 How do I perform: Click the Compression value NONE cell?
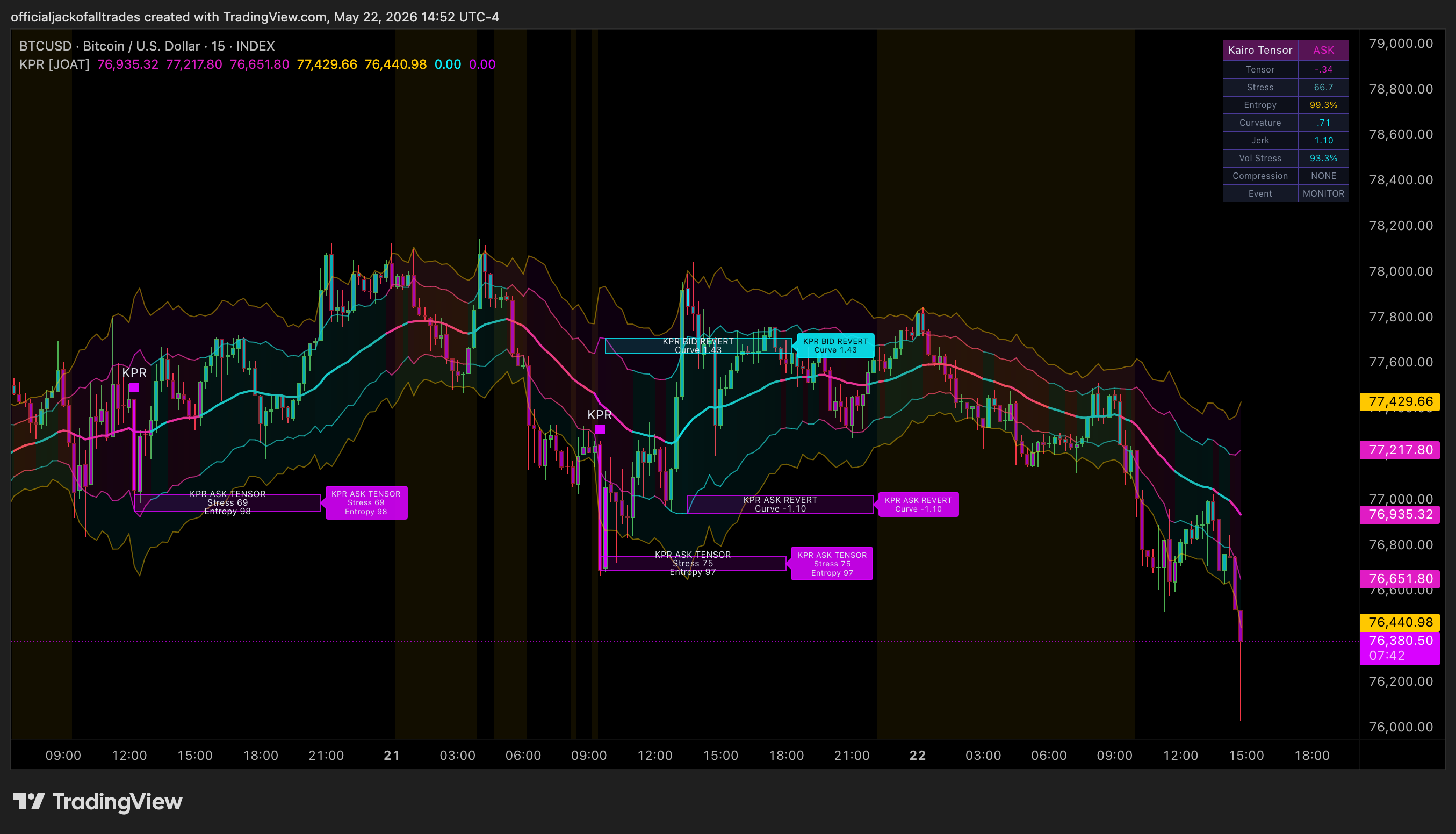(x=1323, y=176)
